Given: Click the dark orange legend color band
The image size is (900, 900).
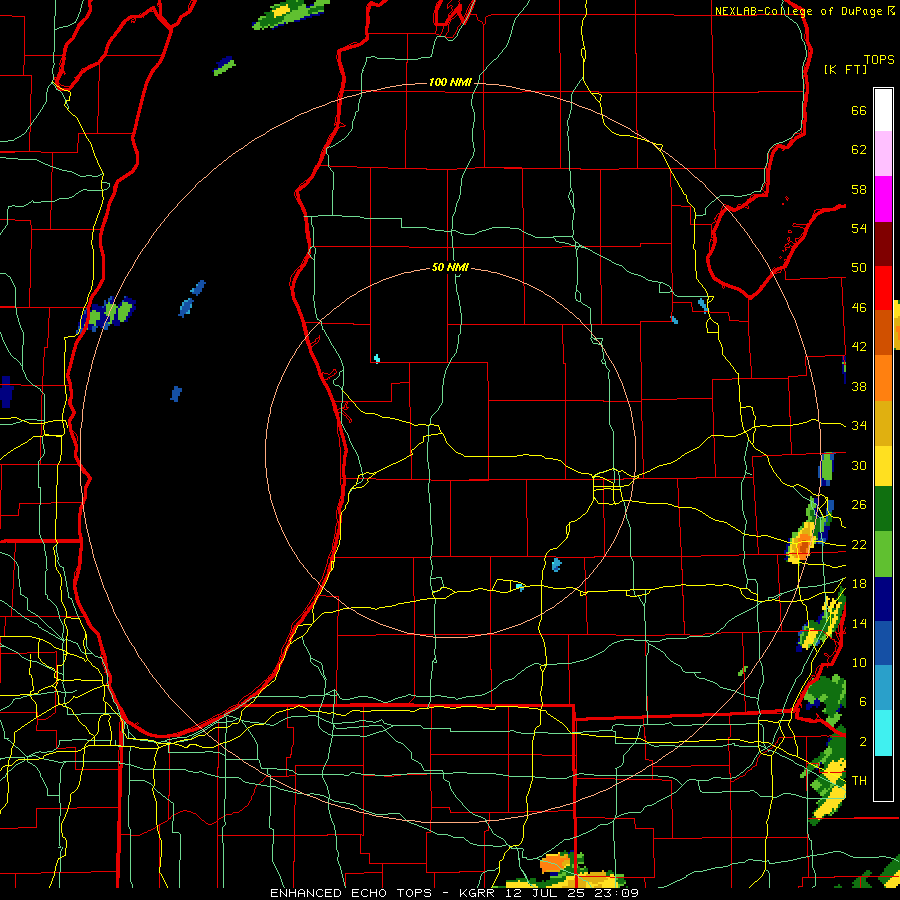Looking at the screenshot, I should 883,333.
